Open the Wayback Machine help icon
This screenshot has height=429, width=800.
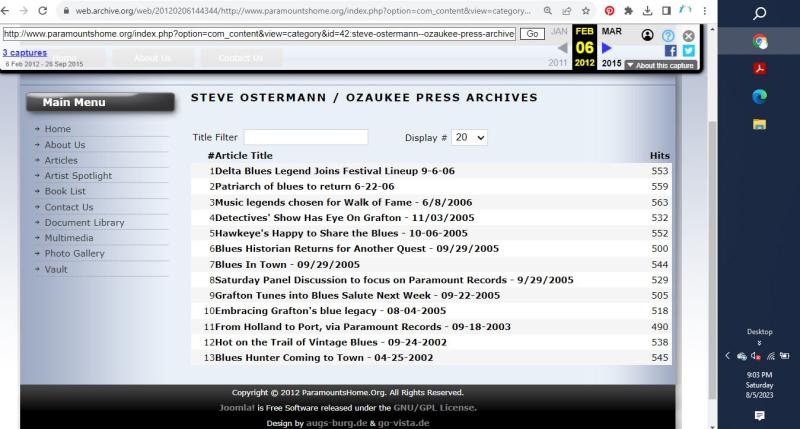pyautogui.click(x=668, y=34)
